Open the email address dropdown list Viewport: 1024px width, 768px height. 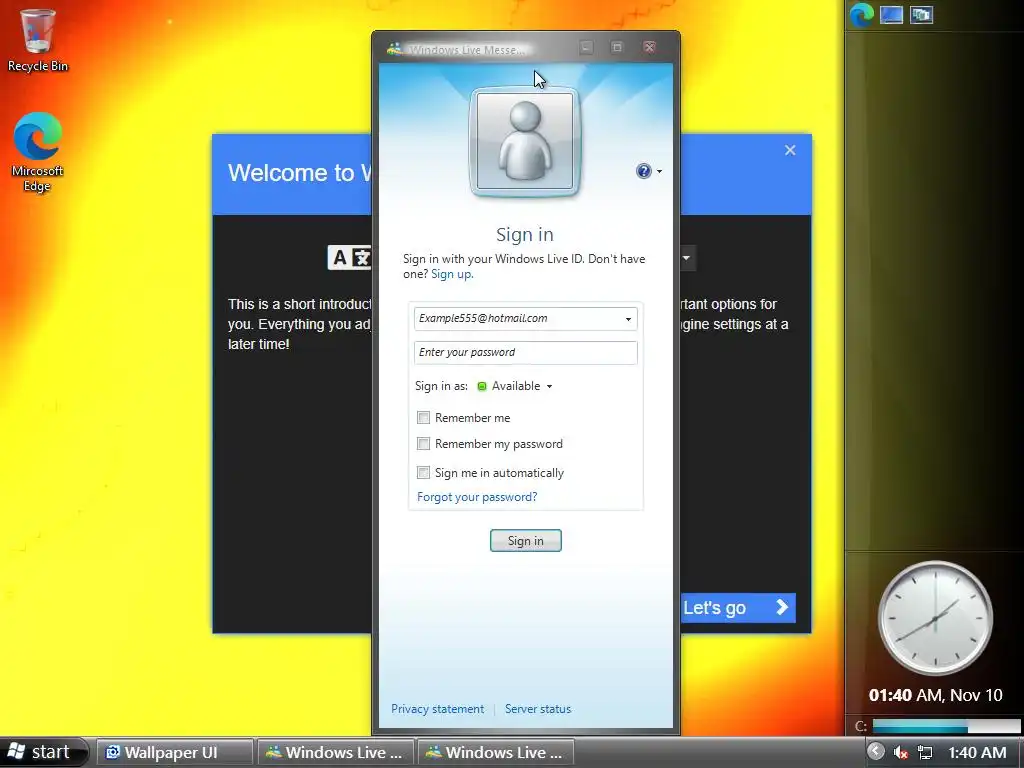pos(628,319)
